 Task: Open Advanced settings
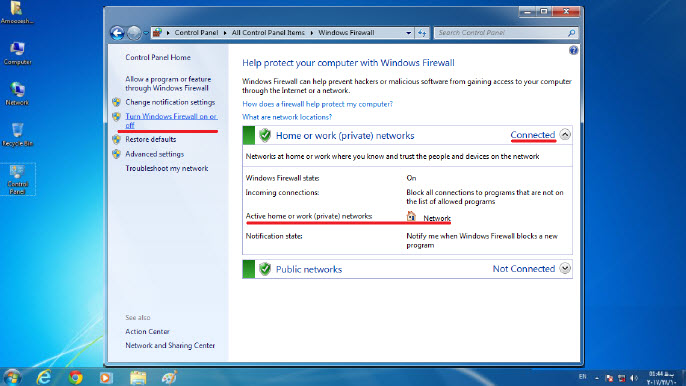coord(154,154)
